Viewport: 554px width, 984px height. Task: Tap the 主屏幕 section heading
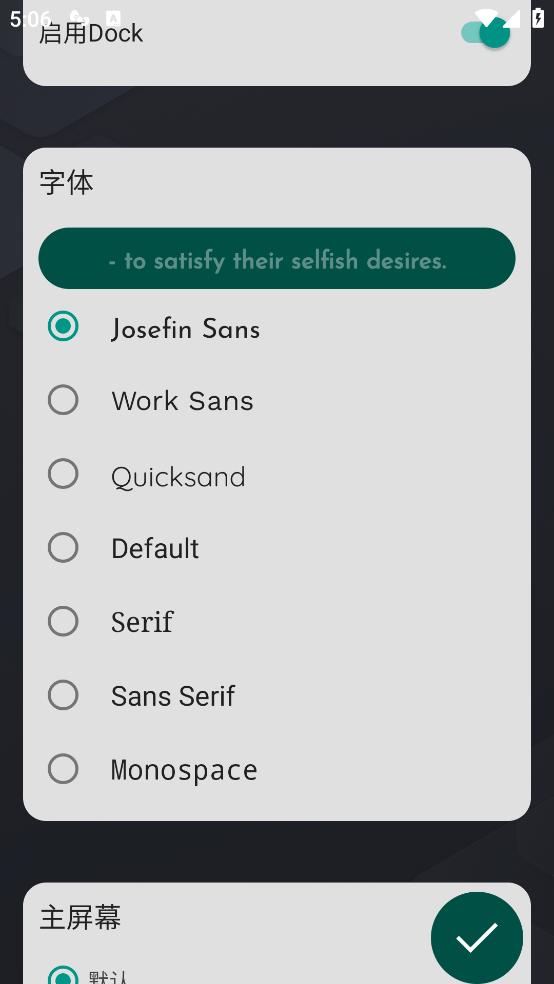(80, 917)
